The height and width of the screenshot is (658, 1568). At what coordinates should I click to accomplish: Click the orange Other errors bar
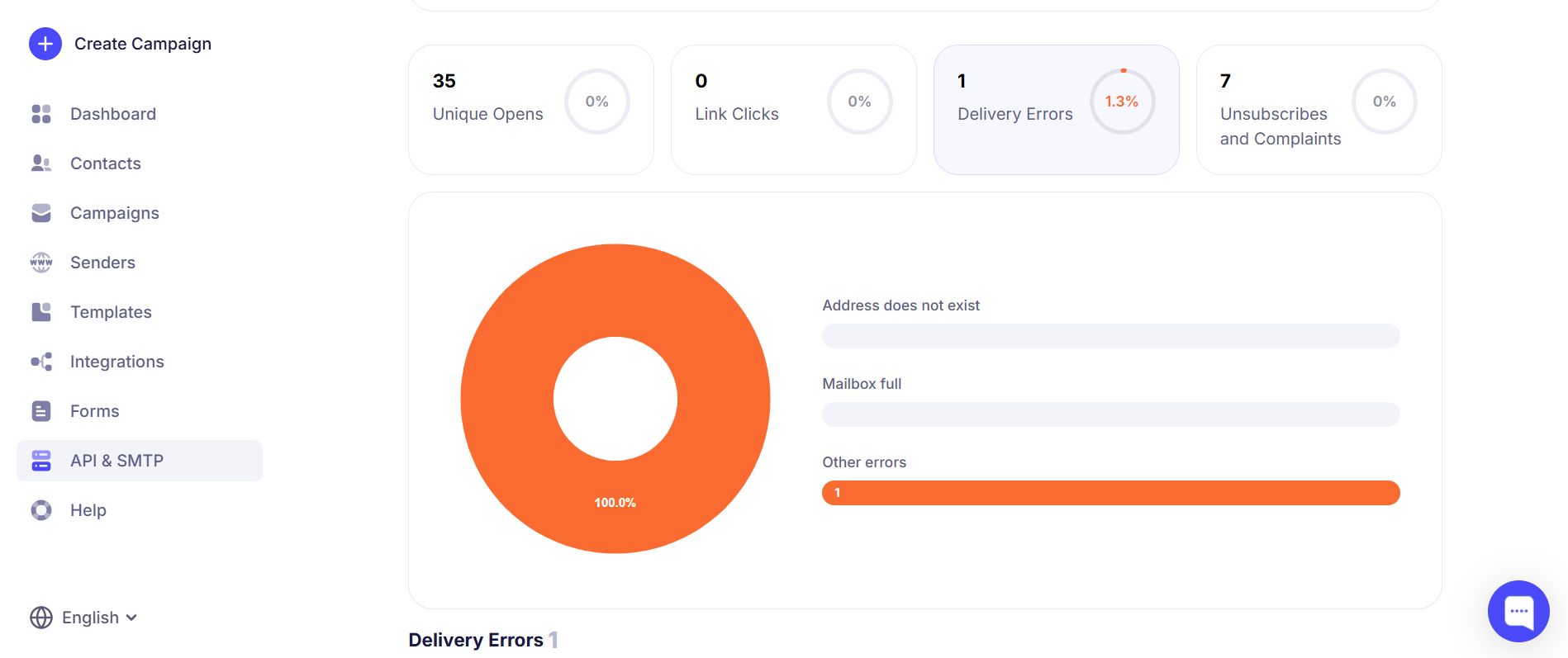[x=1110, y=493]
